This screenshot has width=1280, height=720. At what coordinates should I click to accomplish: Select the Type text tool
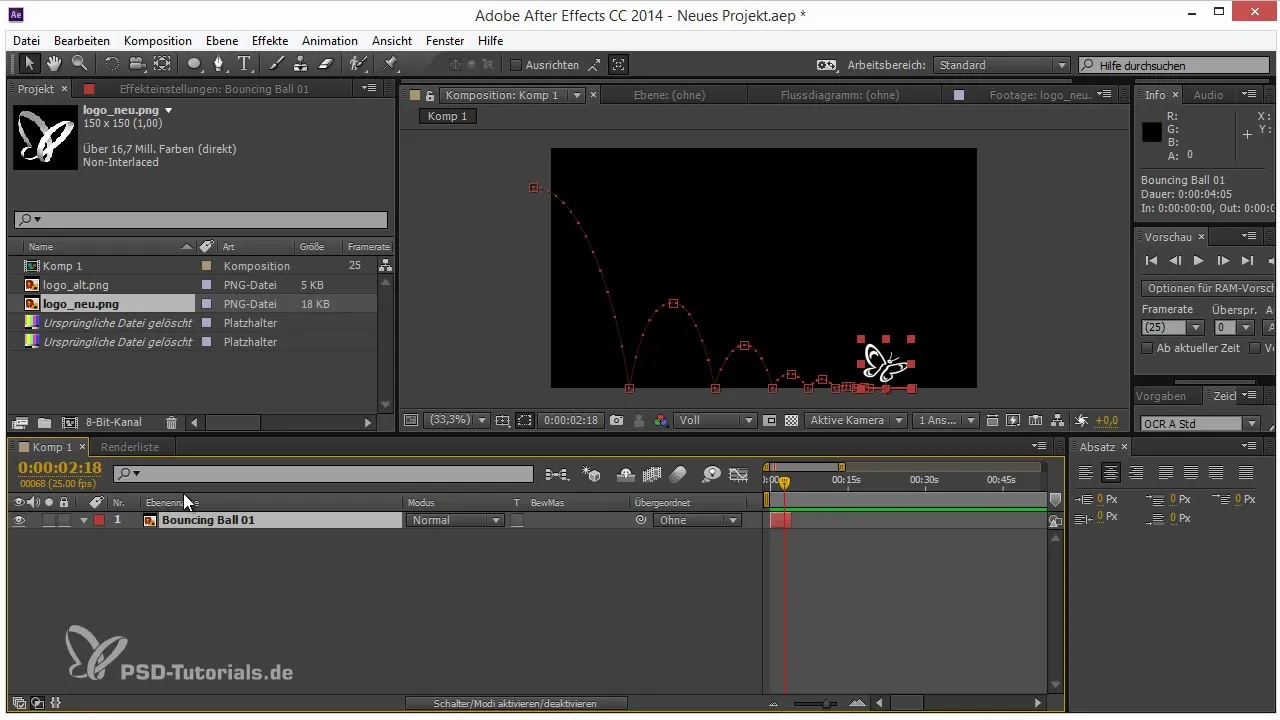click(x=245, y=64)
